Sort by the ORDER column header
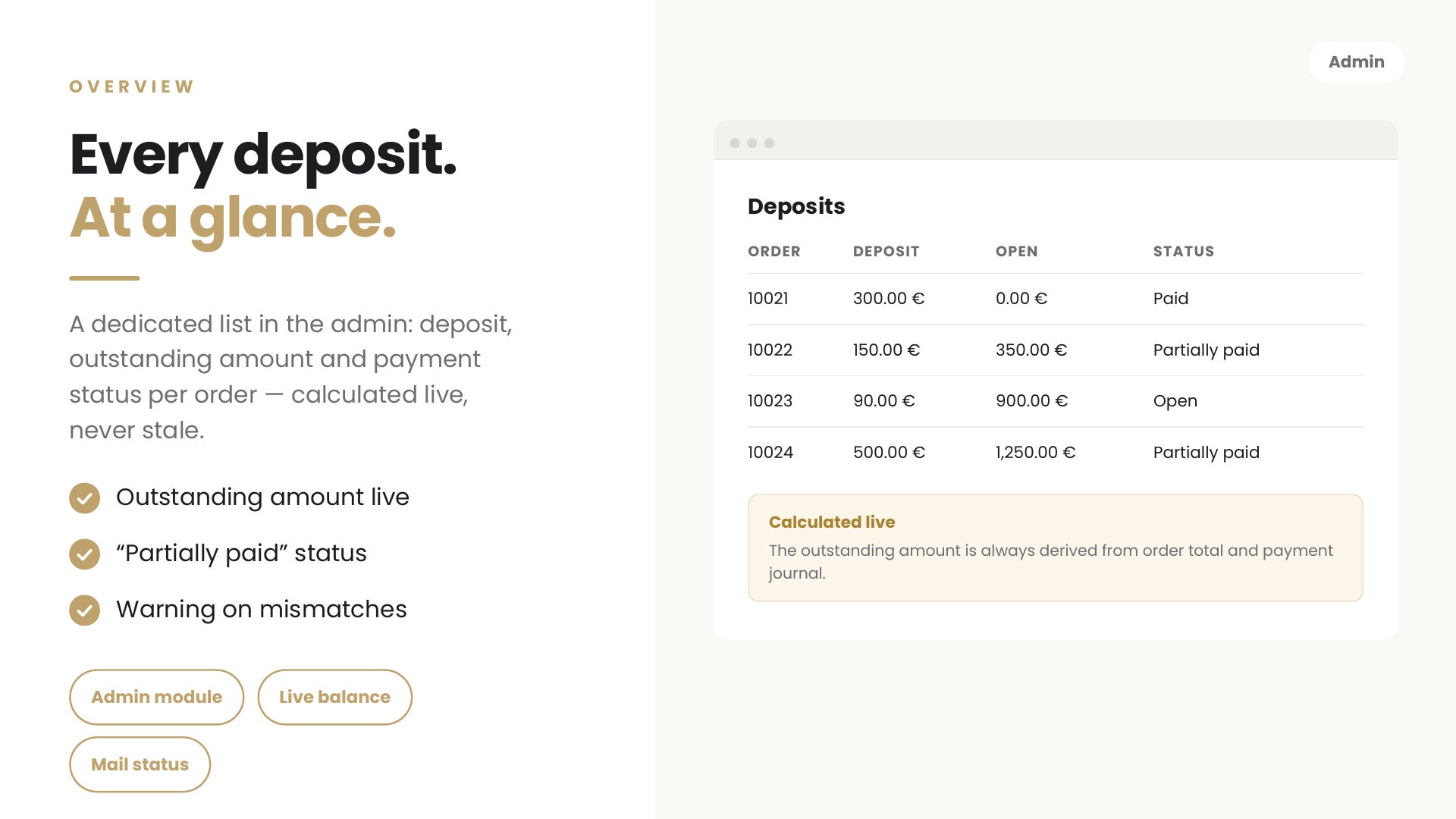The image size is (1456, 819). (773, 252)
